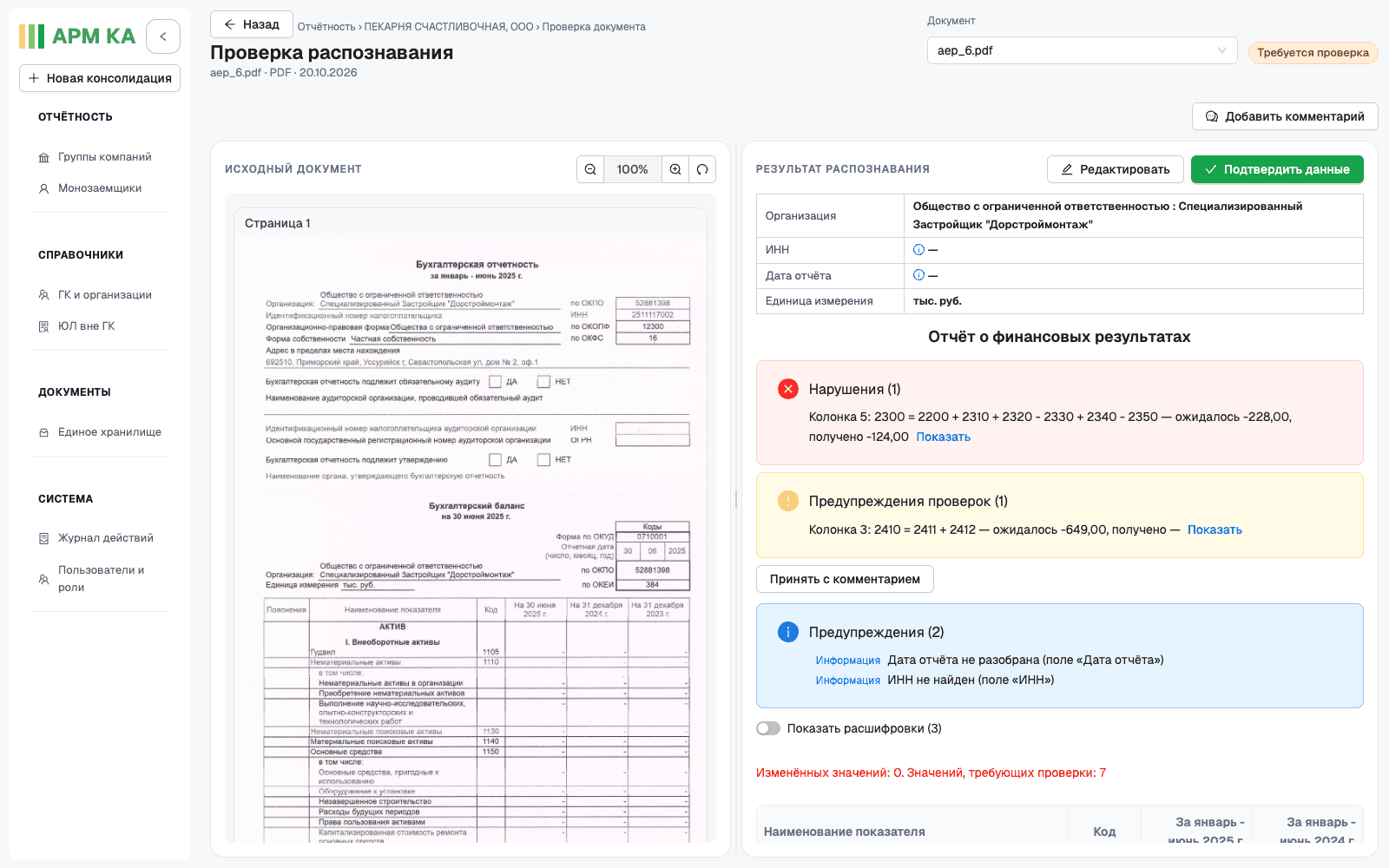The height and width of the screenshot is (868, 1389).
Task: Click the Код column header
Action: (1104, 832)
